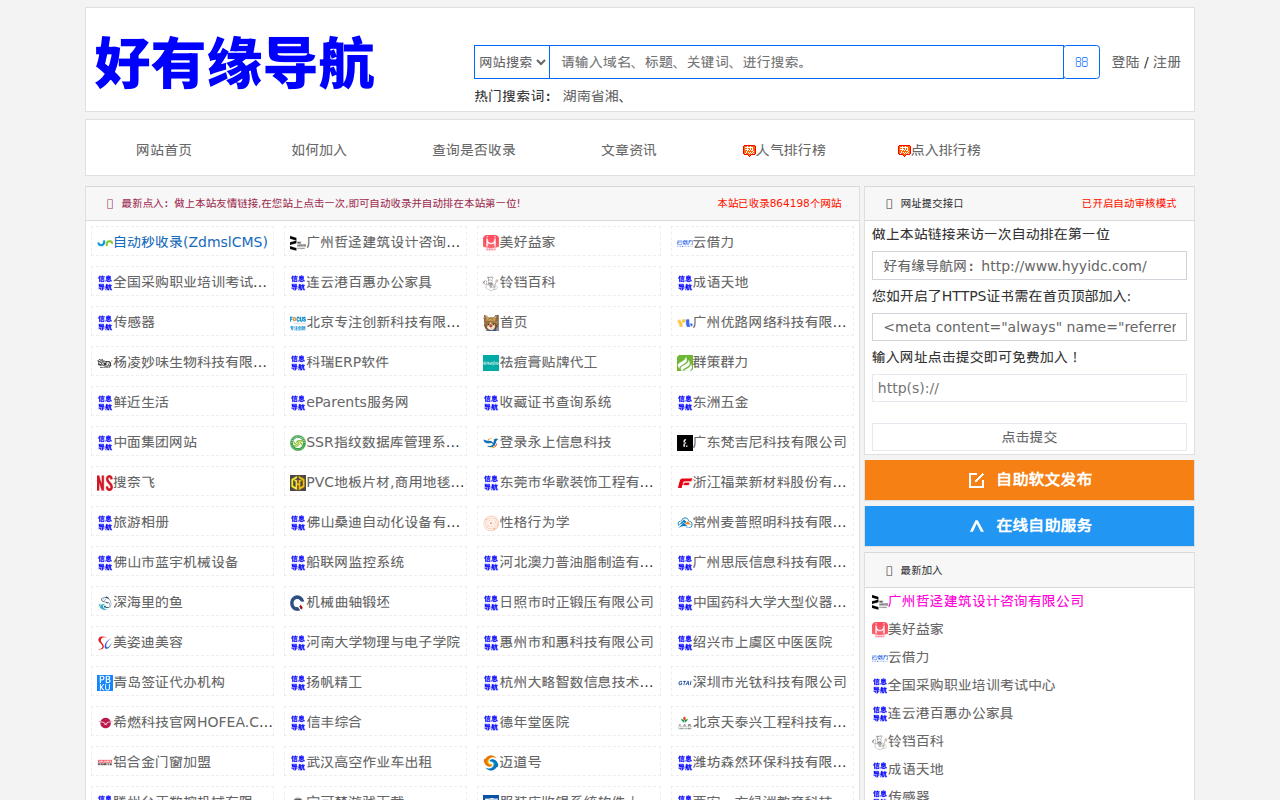Click the green 群策群力 favicon
This screenshot has height=800, width=1280.
click(684, 363)
